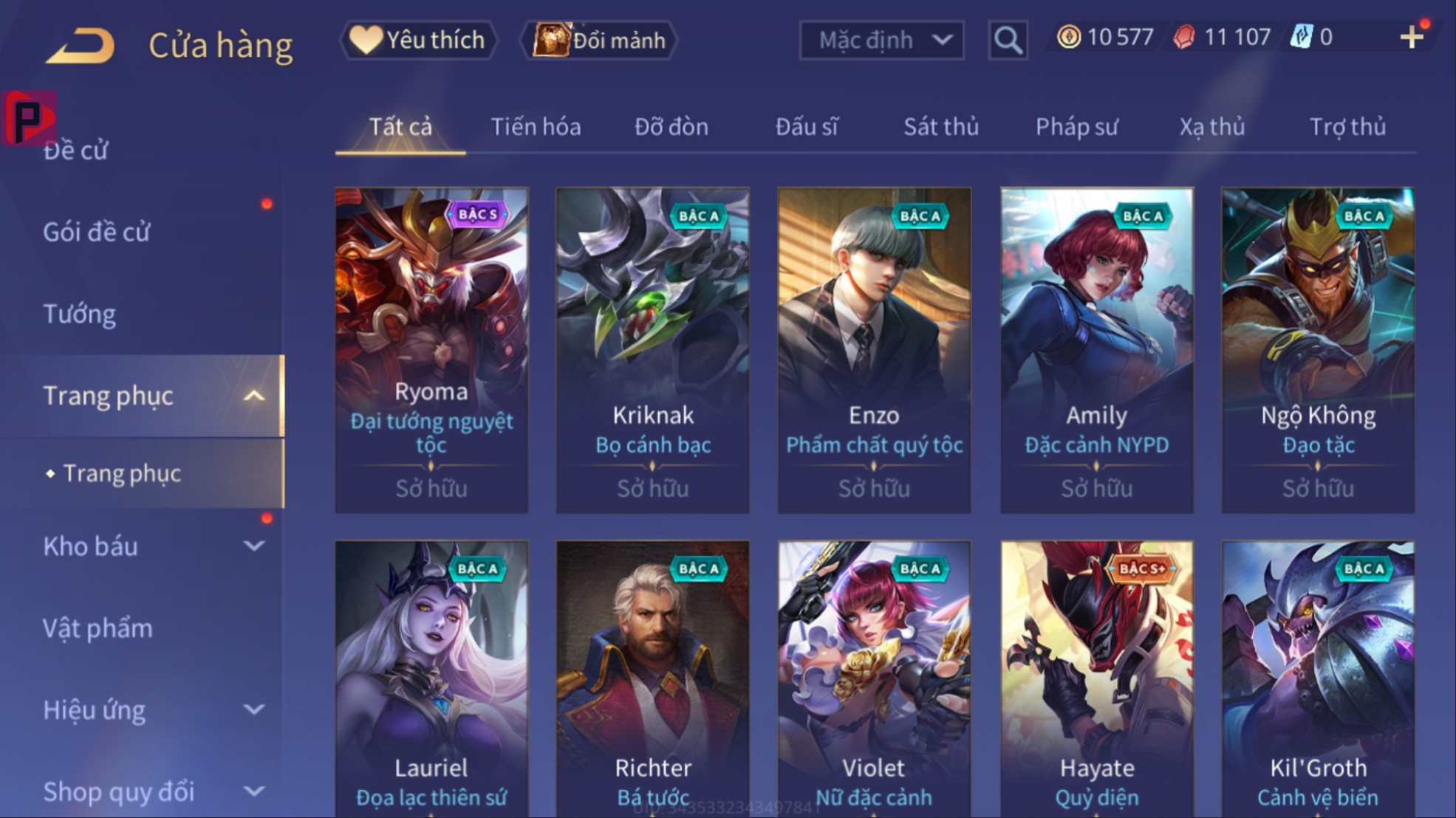Click the red ruby currency icon

point(1184,37)
